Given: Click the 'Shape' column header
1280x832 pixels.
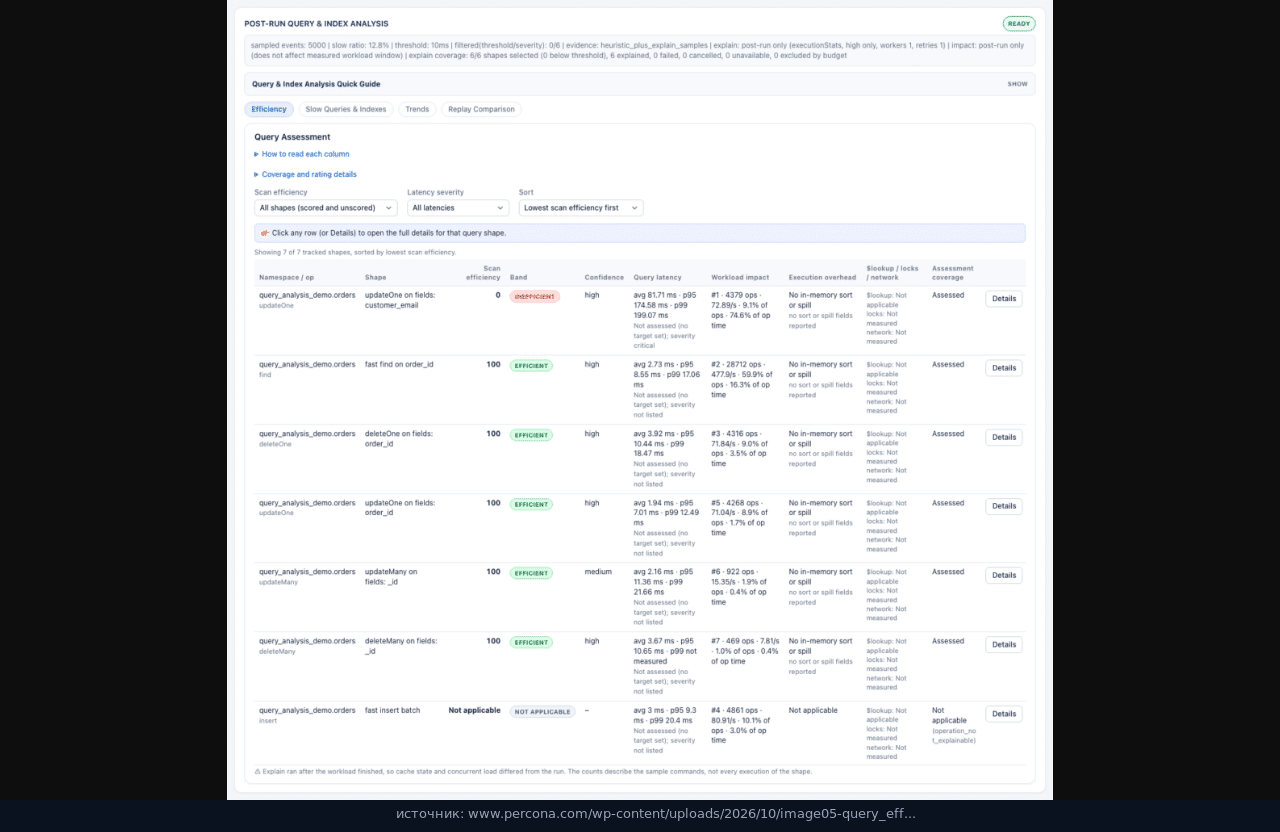Looking at the screenshot, I should 375,277.
